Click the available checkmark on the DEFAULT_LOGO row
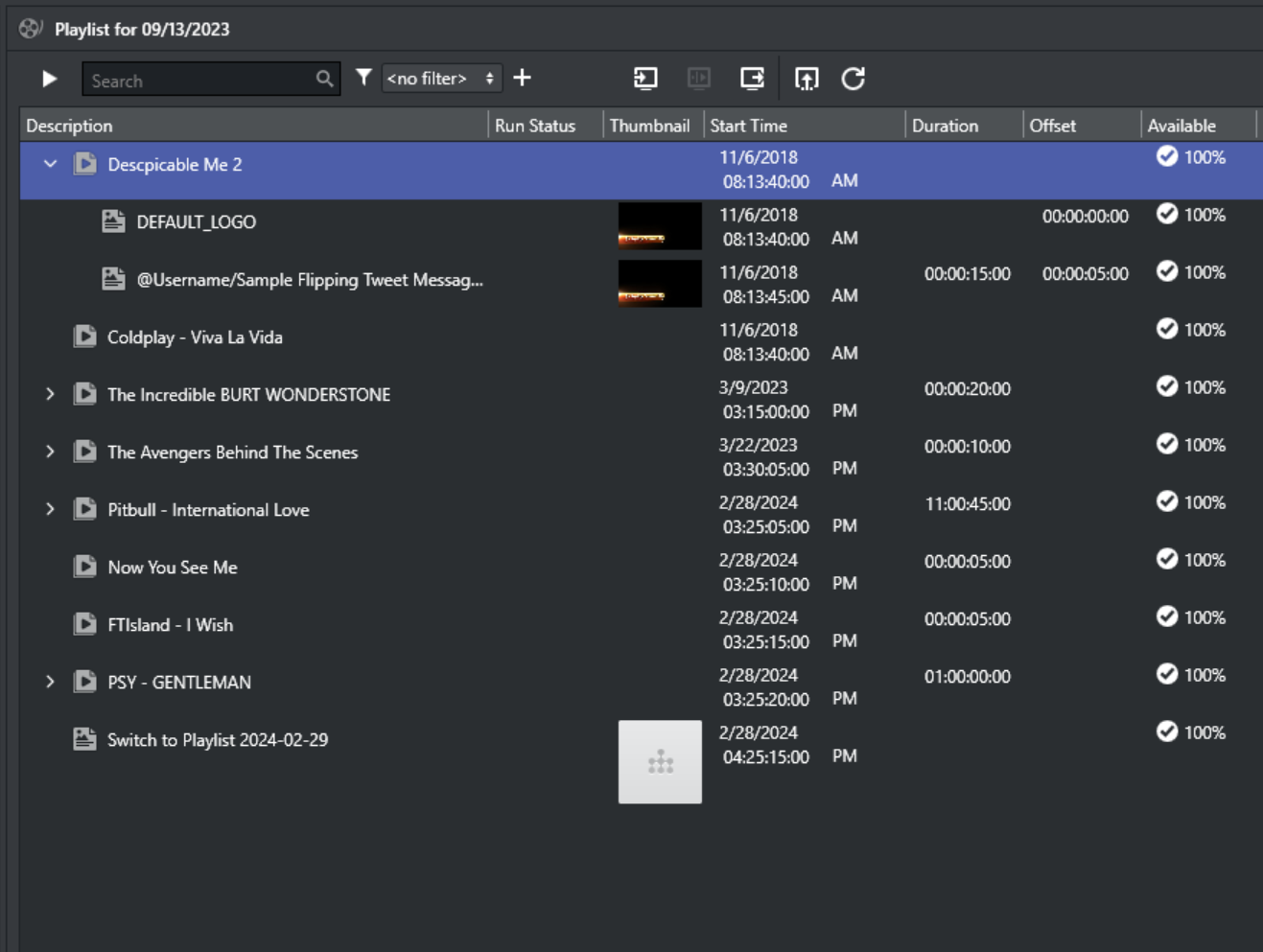This screenshot has height=952, width=1263. pyautogui.click(x=1166, y=214)
